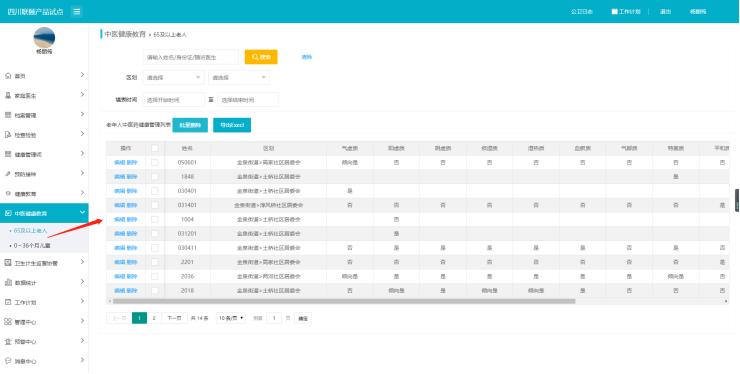This screenshot has width=740, height=374.
Task: Open 家庭医生 family doctor sidebar icon
Action: [8, 95]
